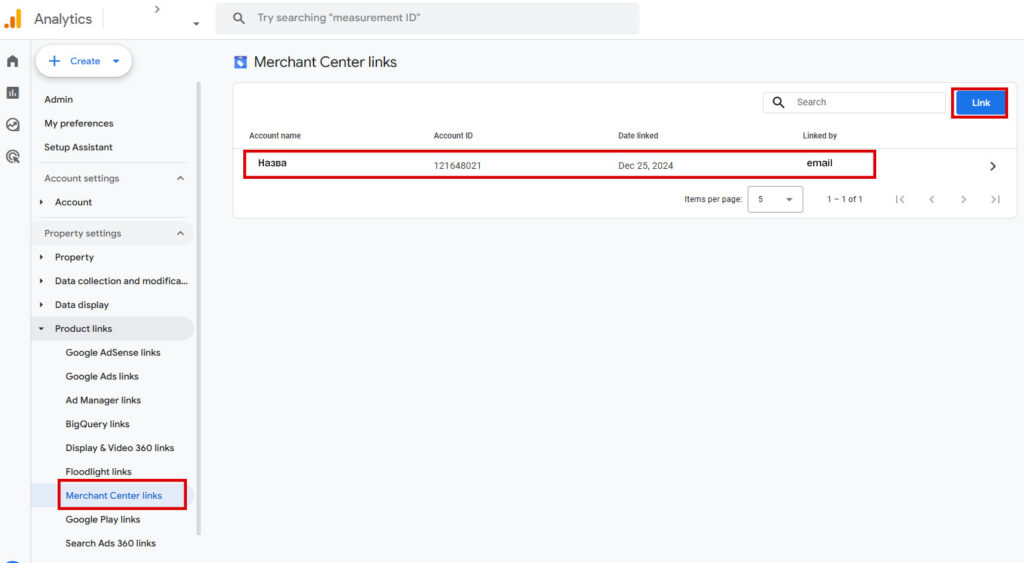Jump to the first page icon

(x=900, y=199)
